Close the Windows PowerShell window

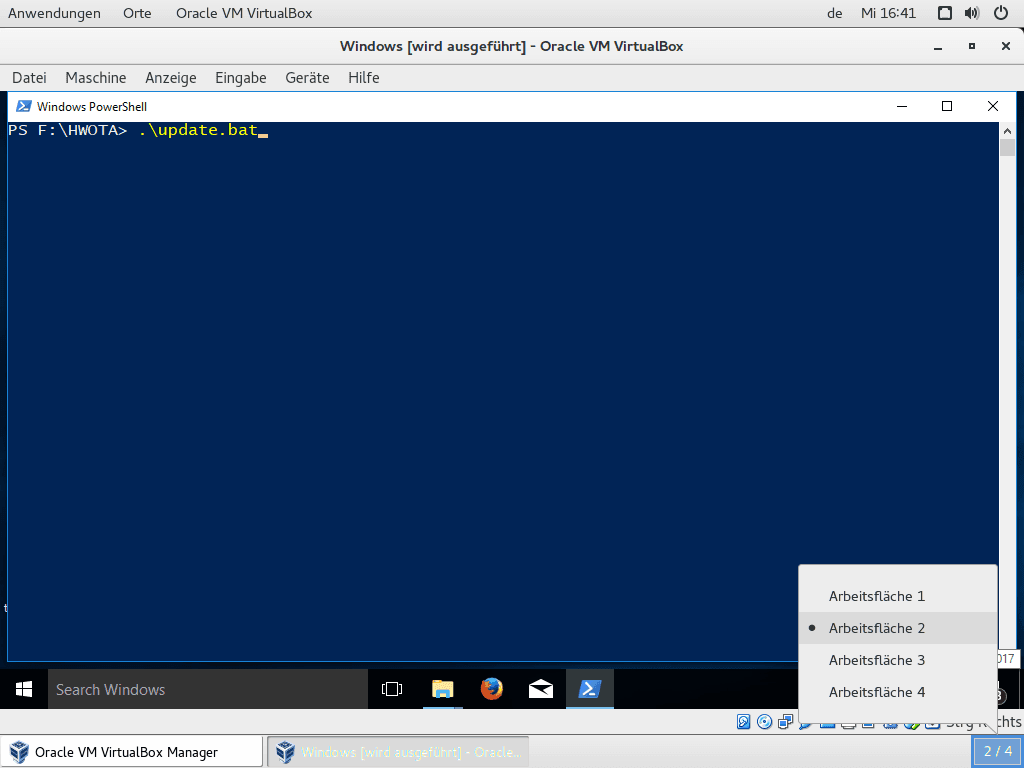point(993,106)
